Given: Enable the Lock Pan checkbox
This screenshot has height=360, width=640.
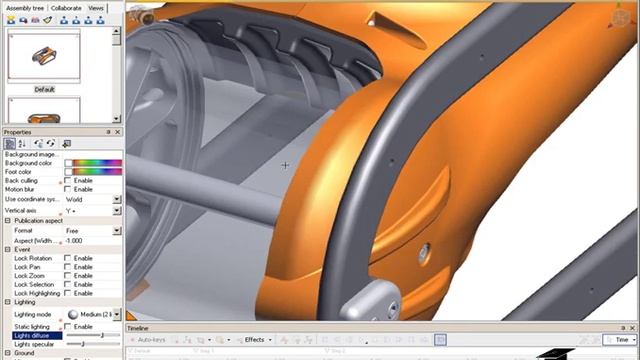Looking at the screenshot, I should [x=68, y=267].
